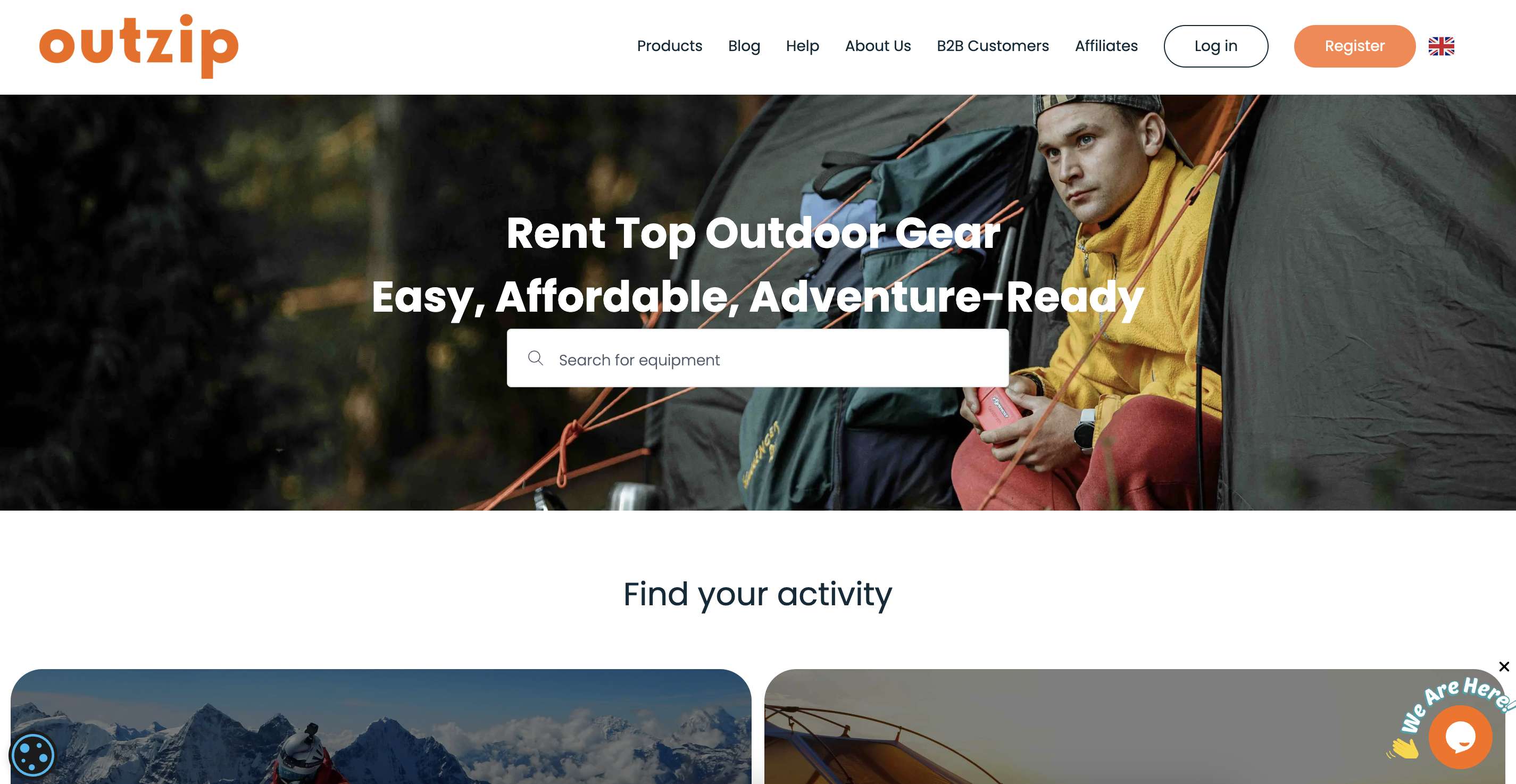1516x784 pixels.
Task: Click the Find your activity heading
Action: 757,594
